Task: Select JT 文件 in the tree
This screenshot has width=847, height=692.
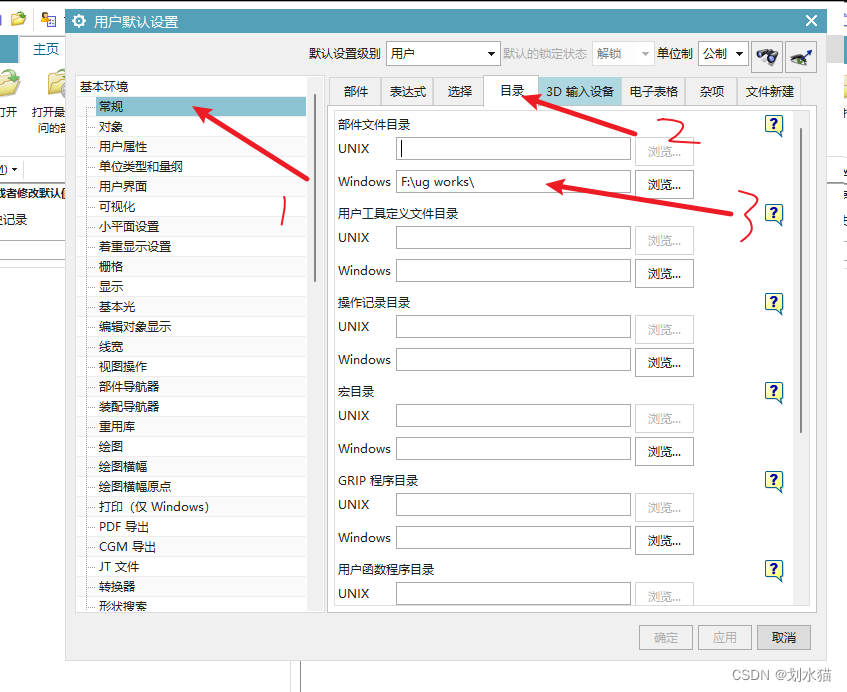Action: [x=119, y=567]
